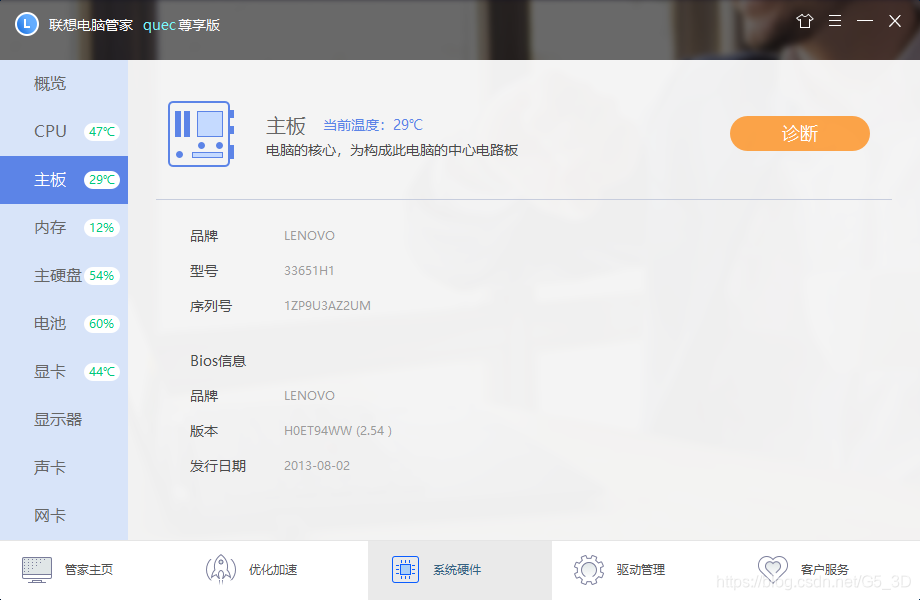Click the quec 尊享版 title text
Viewport: 920px width, 600px height.
point(181,25)
